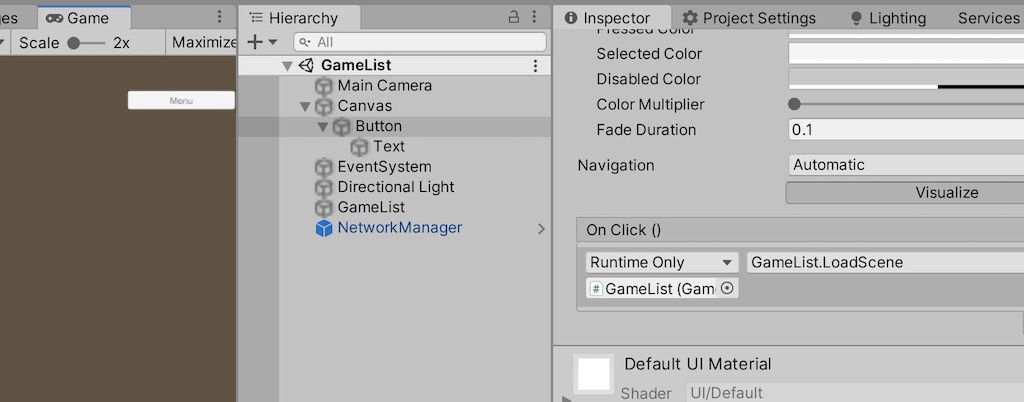The image size is (1024, 402).
Task: Switch to the Project Settings tab
Action: (x=749, y=18)
